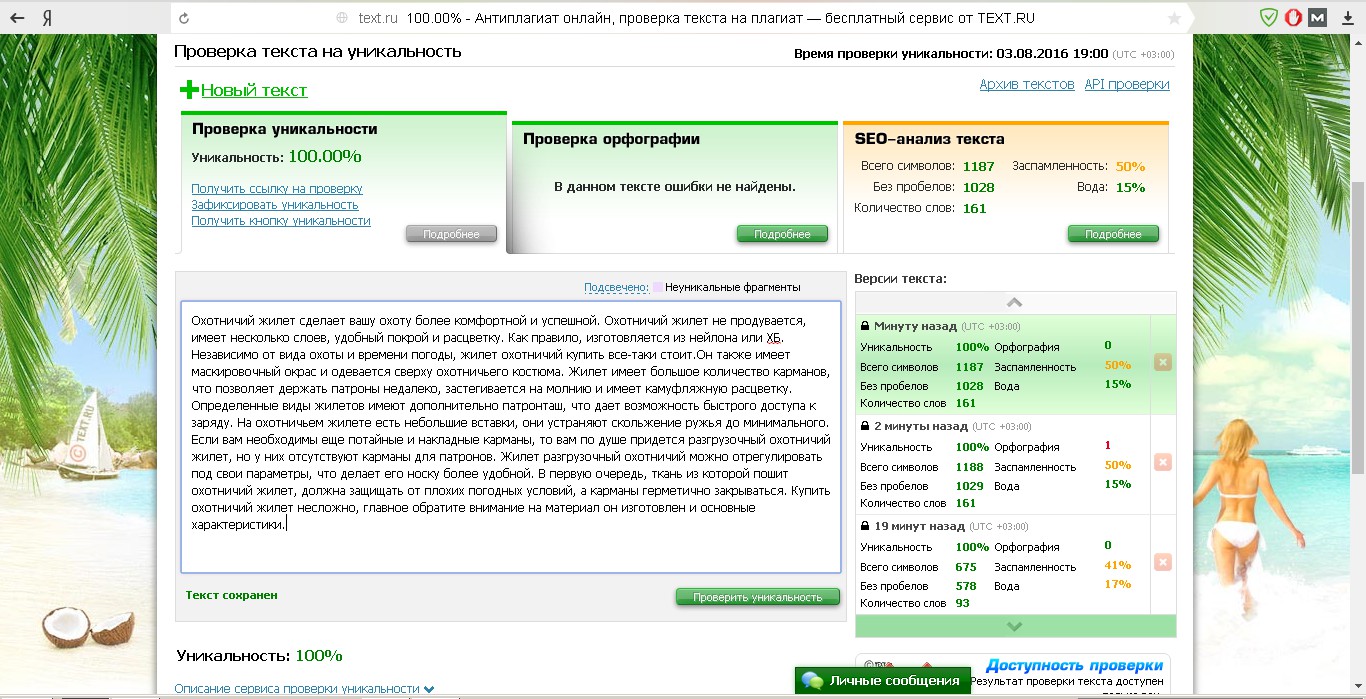This screenshot has height=699, width=1366.
Task: Click the Без пробелов 1028 value in SEO panel
Action: (x=978, y=187)
